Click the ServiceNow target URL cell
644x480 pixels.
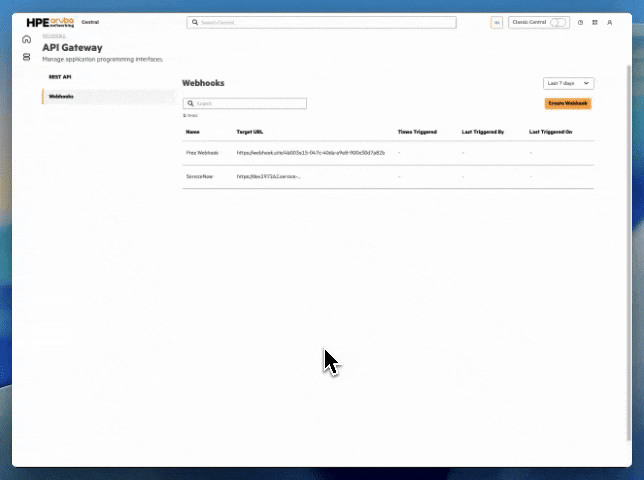click(x=269, y=177)
